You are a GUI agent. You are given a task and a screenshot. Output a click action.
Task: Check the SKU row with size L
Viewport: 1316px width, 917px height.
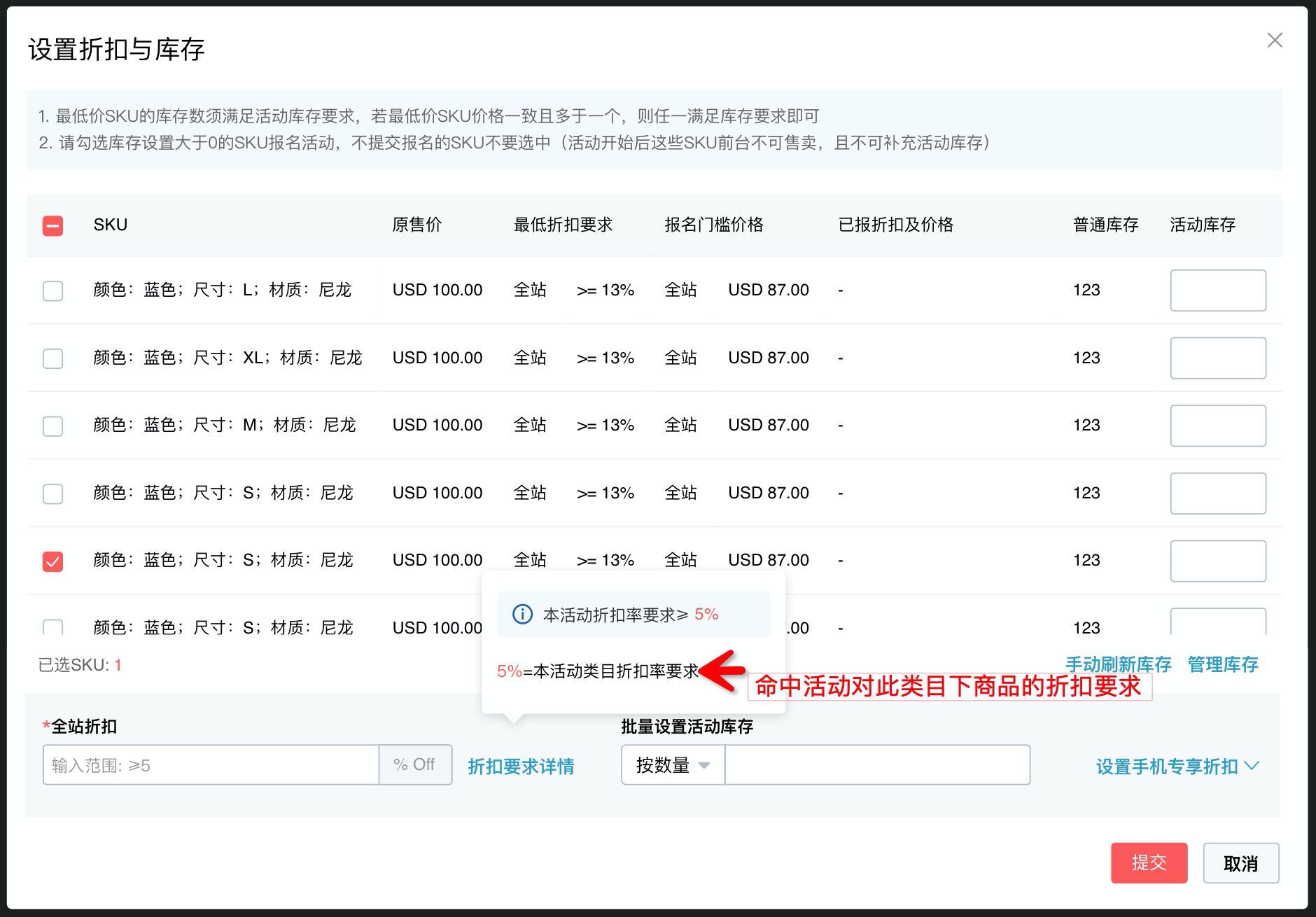pyautogui.click(x=52, y=290)
